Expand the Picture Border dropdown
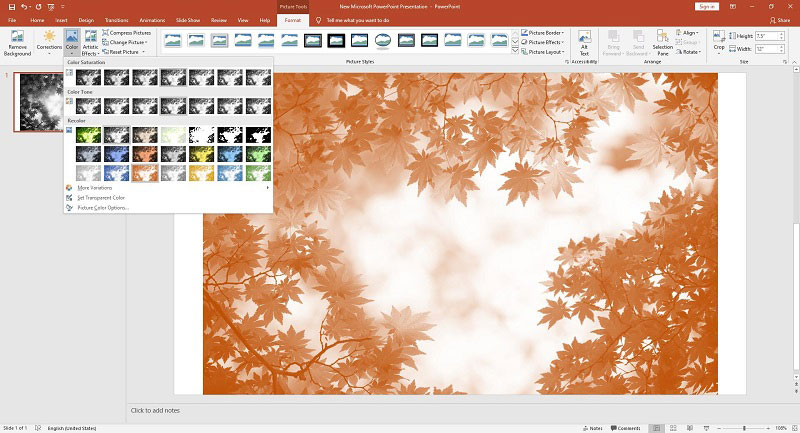The width and height of the screenshot is (800, 433). pos(542,33)
